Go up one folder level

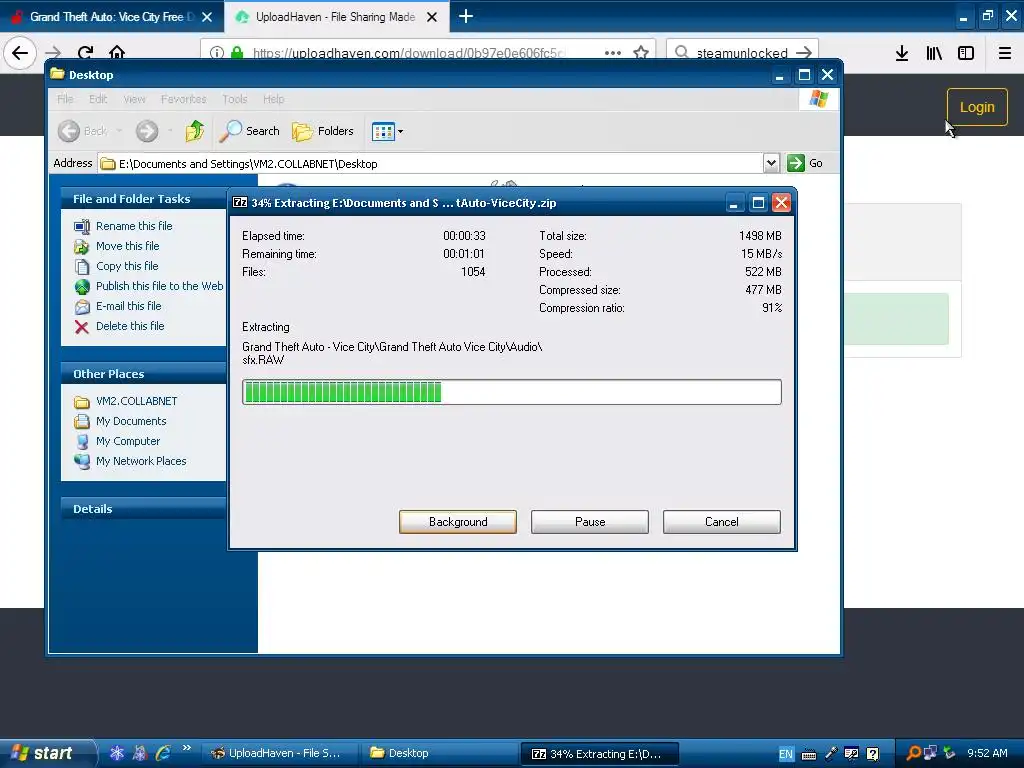(194, 131)
